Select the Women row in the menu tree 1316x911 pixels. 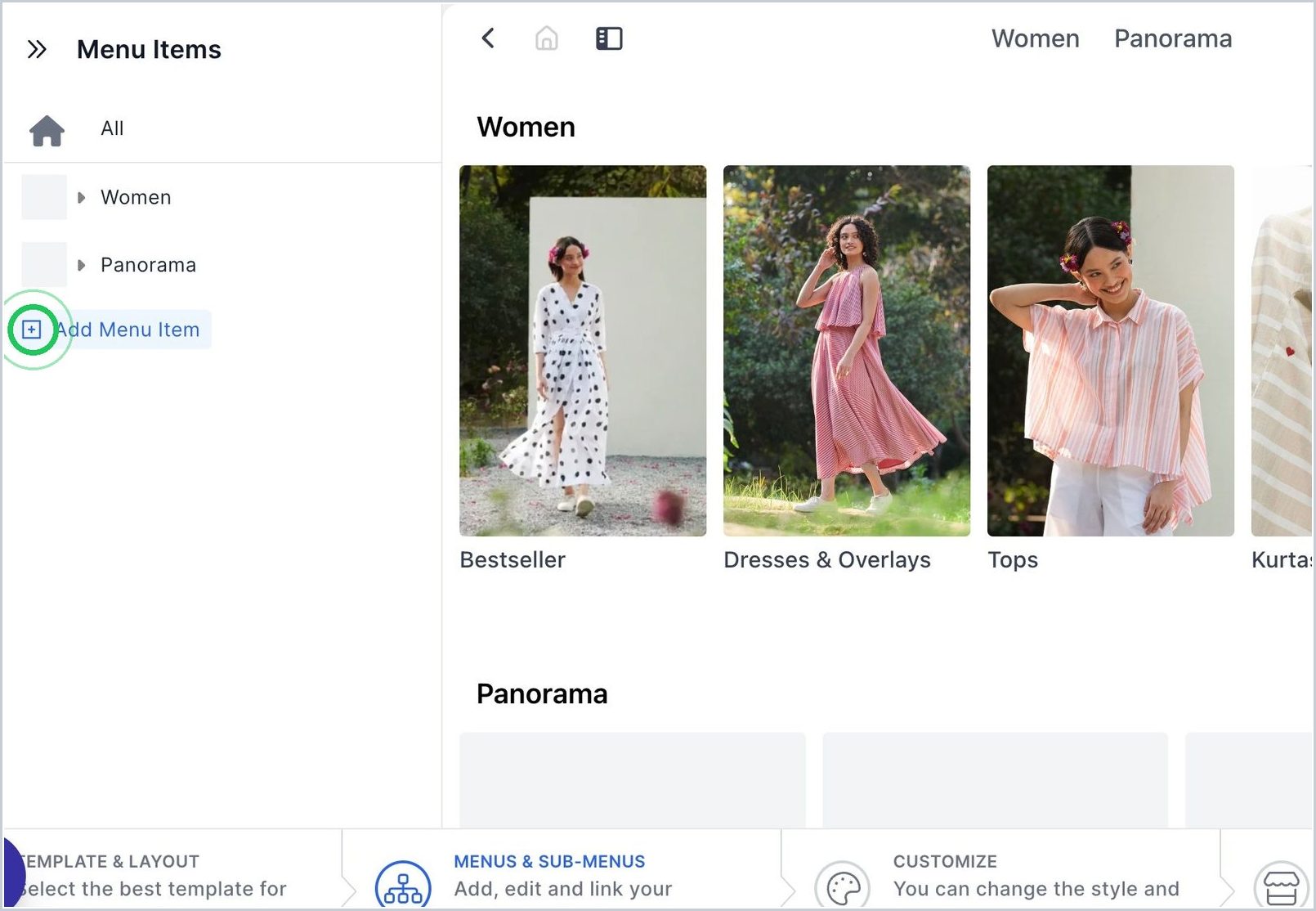pos(222,198)
